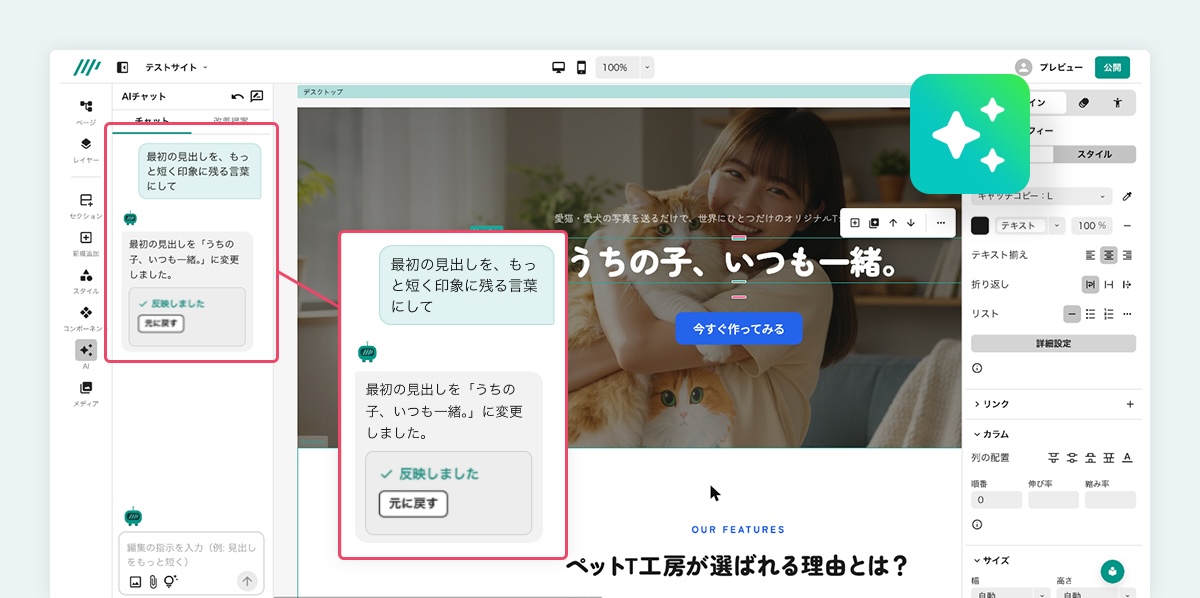Viewport: 1200px width, 598px height.
Task: Click the セクション sidebar icon
Action: (86, 200)
